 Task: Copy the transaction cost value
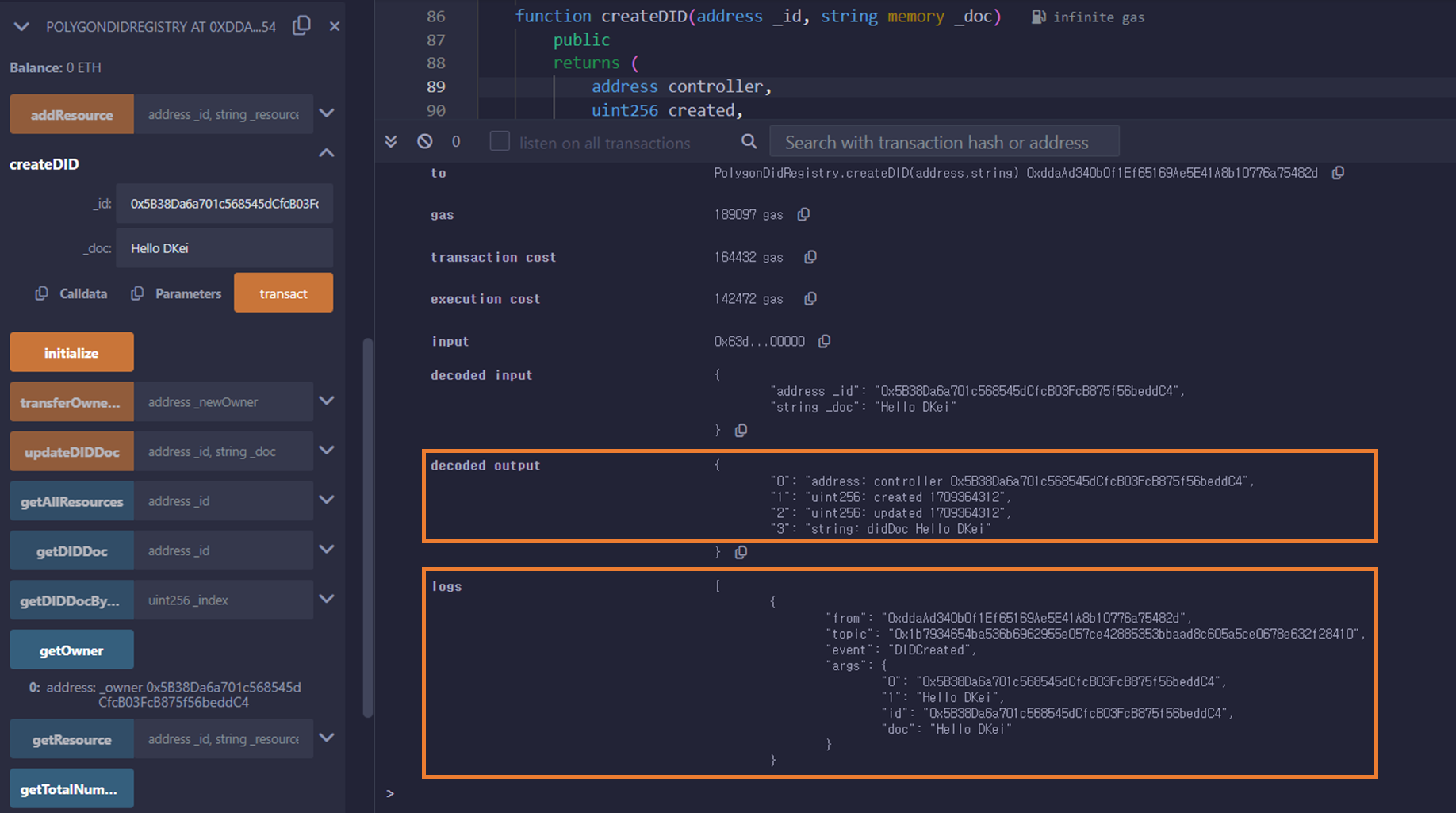tap(810, 257)
